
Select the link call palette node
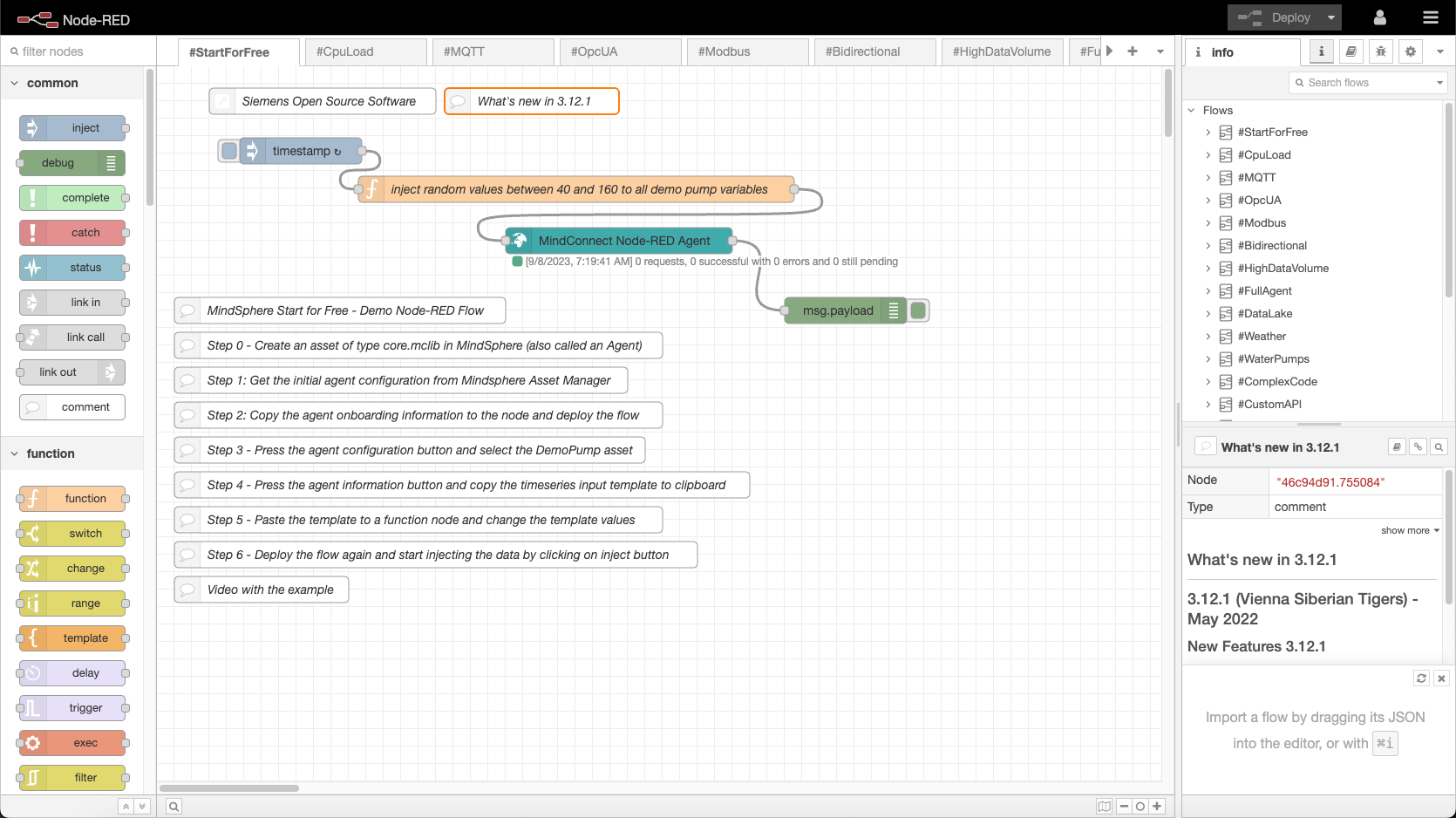72,337
